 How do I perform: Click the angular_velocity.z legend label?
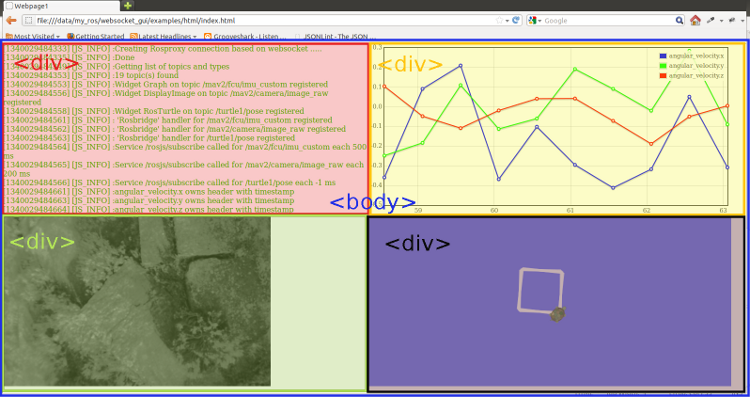696,76
